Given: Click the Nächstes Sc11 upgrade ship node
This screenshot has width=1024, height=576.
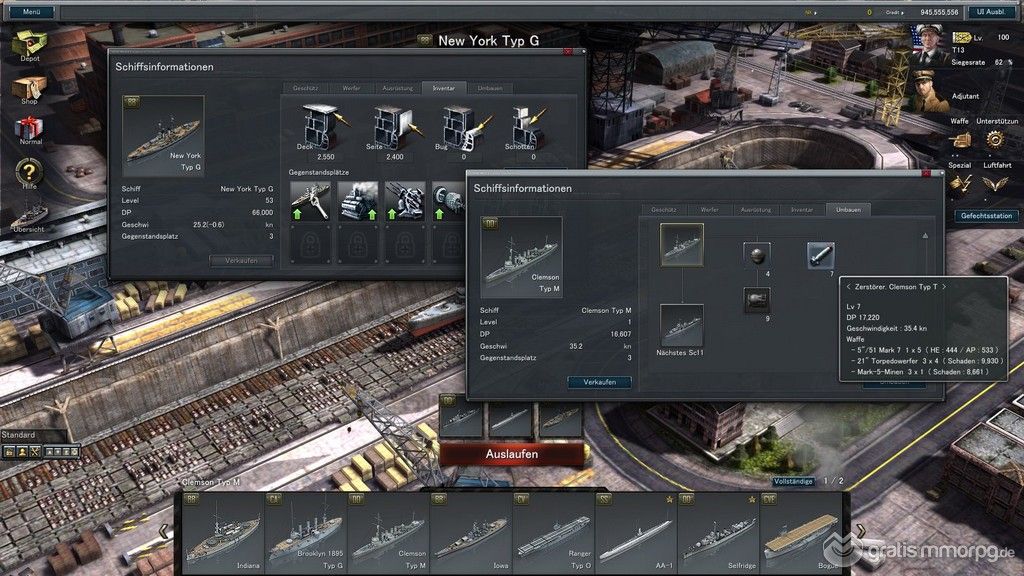Looking at the screenshot, I should (681, 326).
